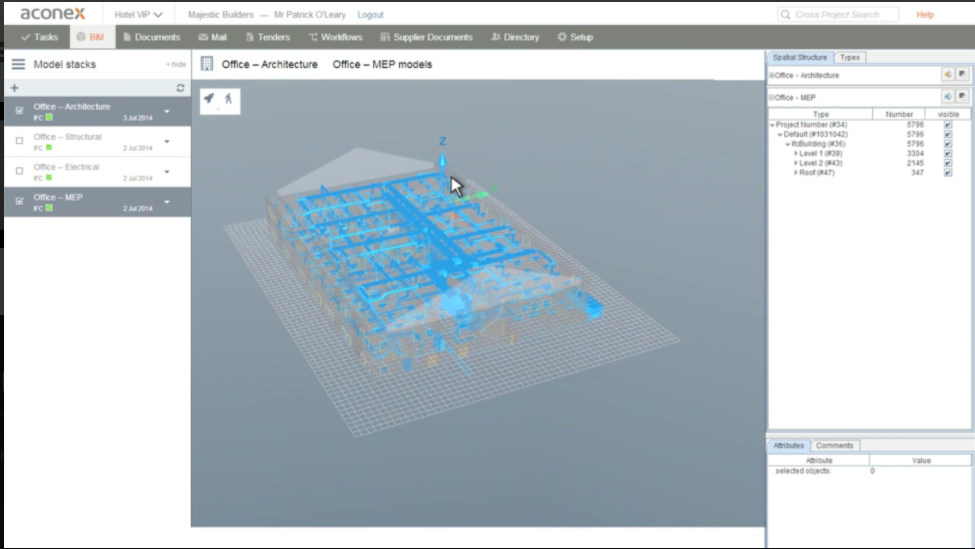Activate the fly mode rocket icon
Viewport: 975px width, 549px height.
pyautogui.click(x=210, y=98)
